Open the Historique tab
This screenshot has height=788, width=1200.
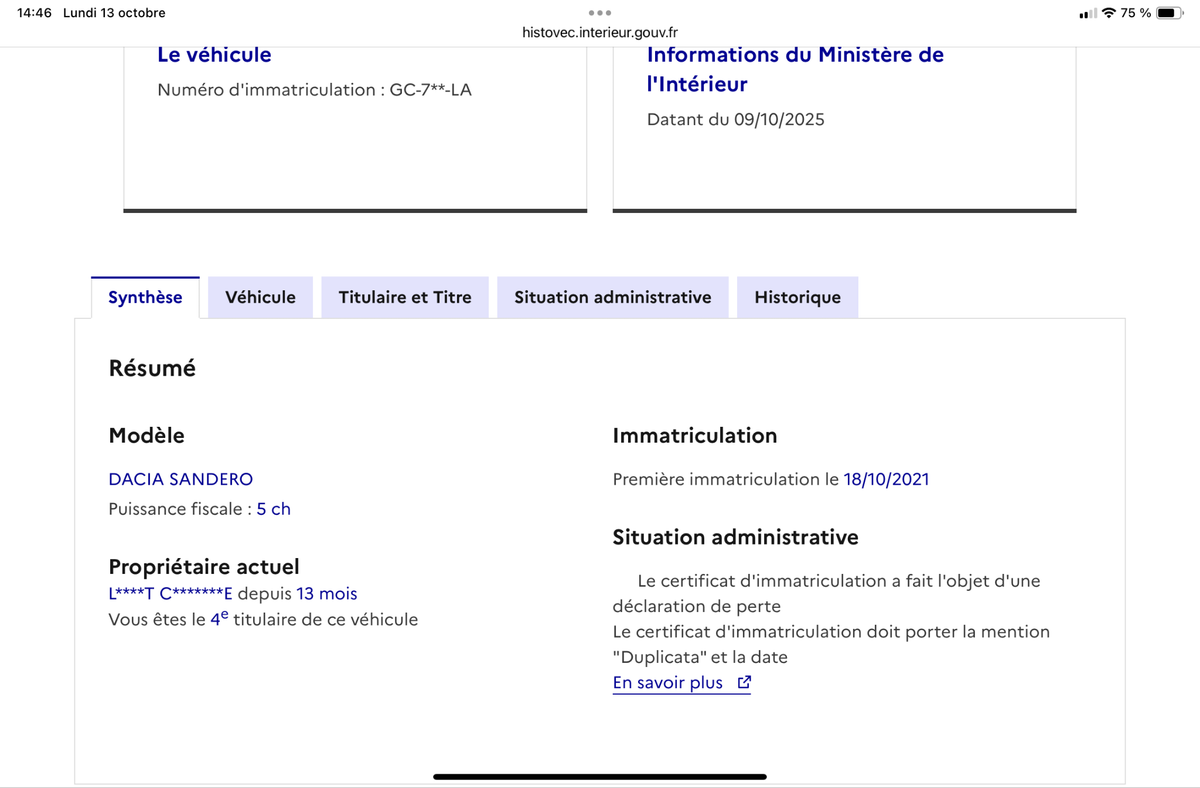[x=797, y=297]
